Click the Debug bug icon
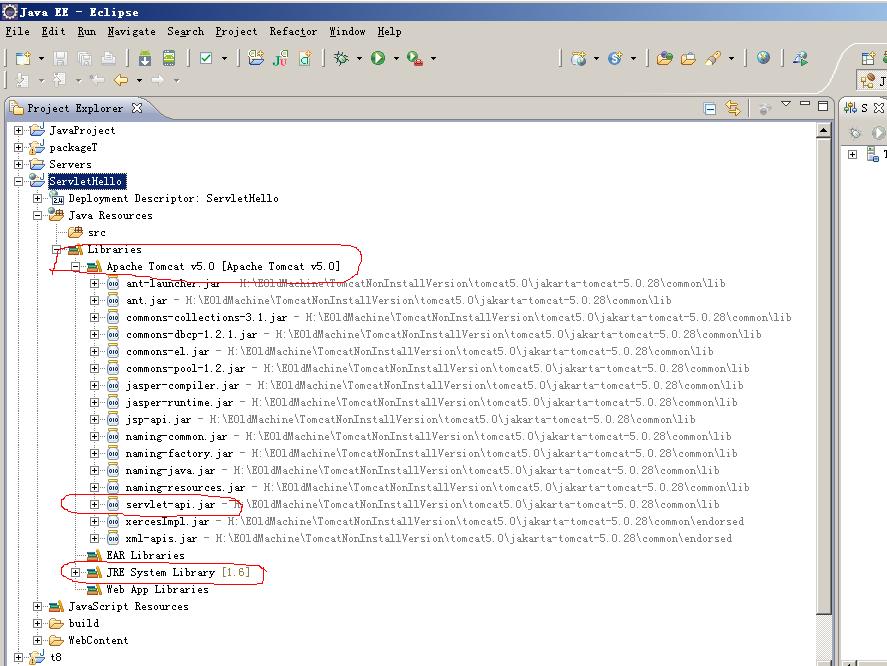The height and width of the screenshot is (666, 887). coord(341,58)
